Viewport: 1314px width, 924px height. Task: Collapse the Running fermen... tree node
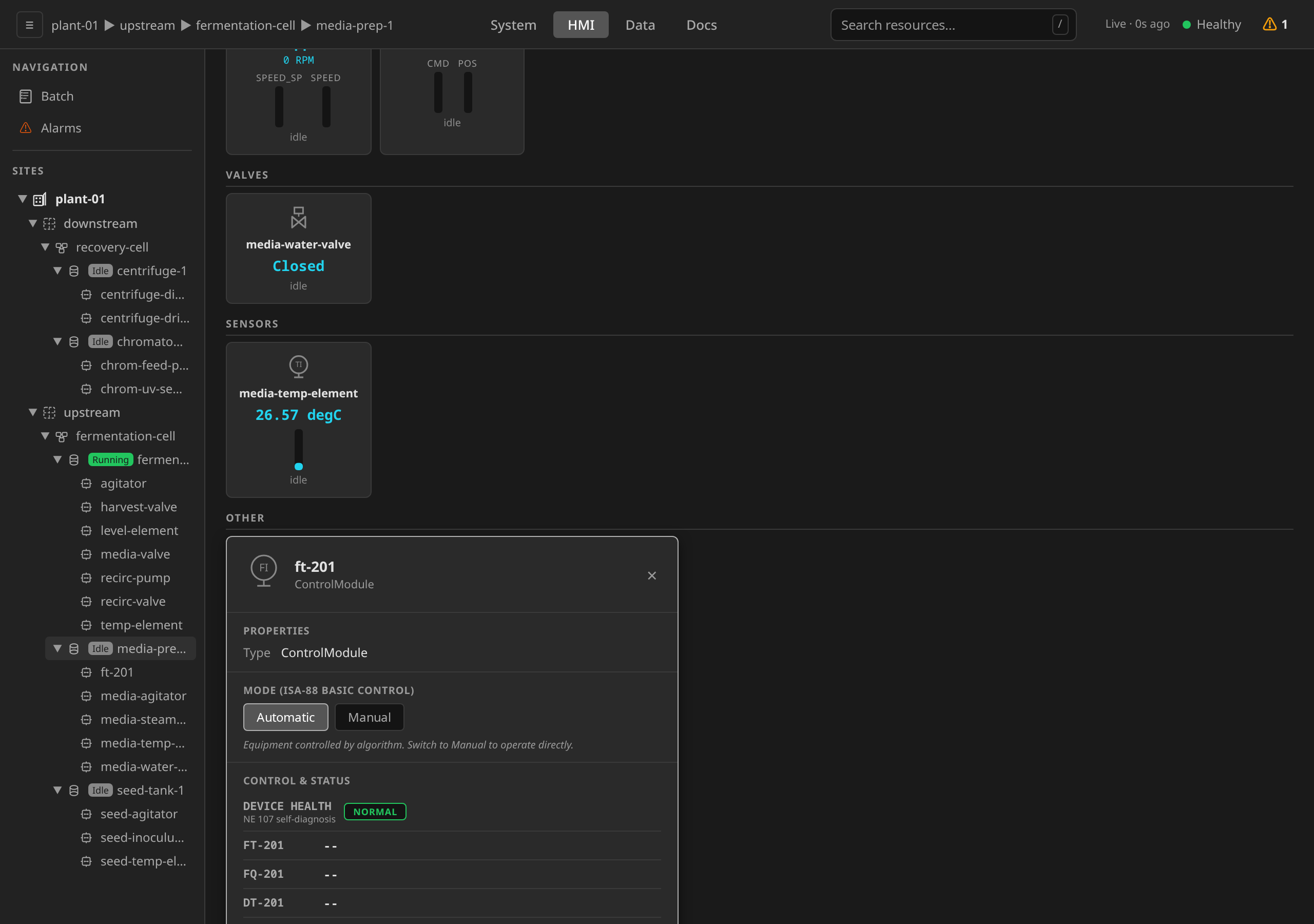click(57, 460)
